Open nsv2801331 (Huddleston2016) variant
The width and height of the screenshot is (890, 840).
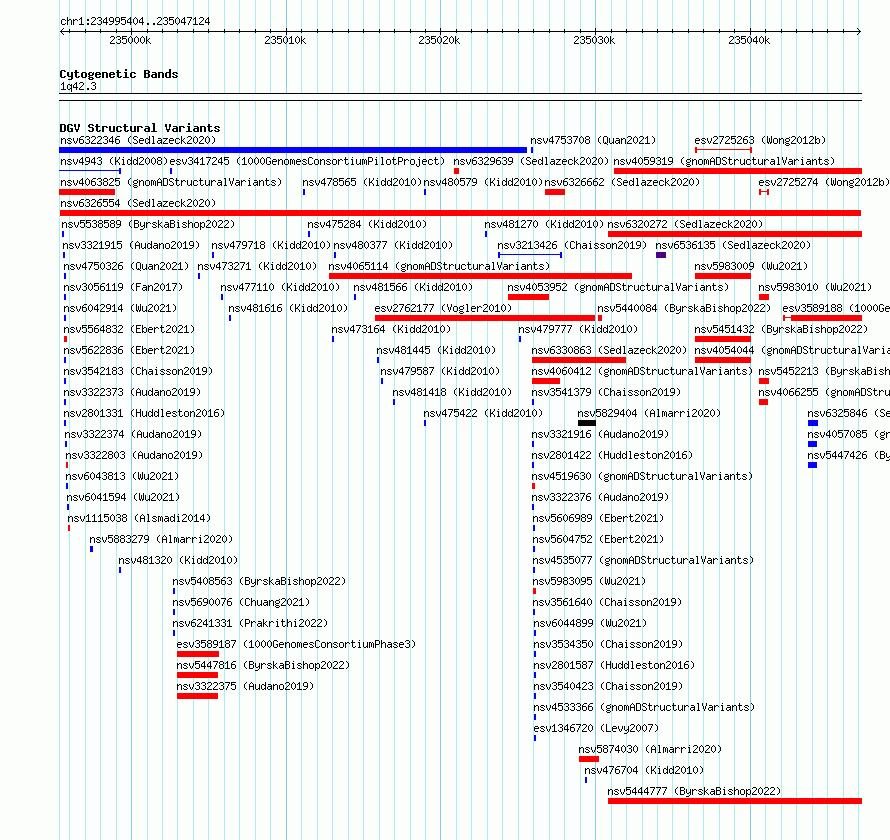(144, 413)
